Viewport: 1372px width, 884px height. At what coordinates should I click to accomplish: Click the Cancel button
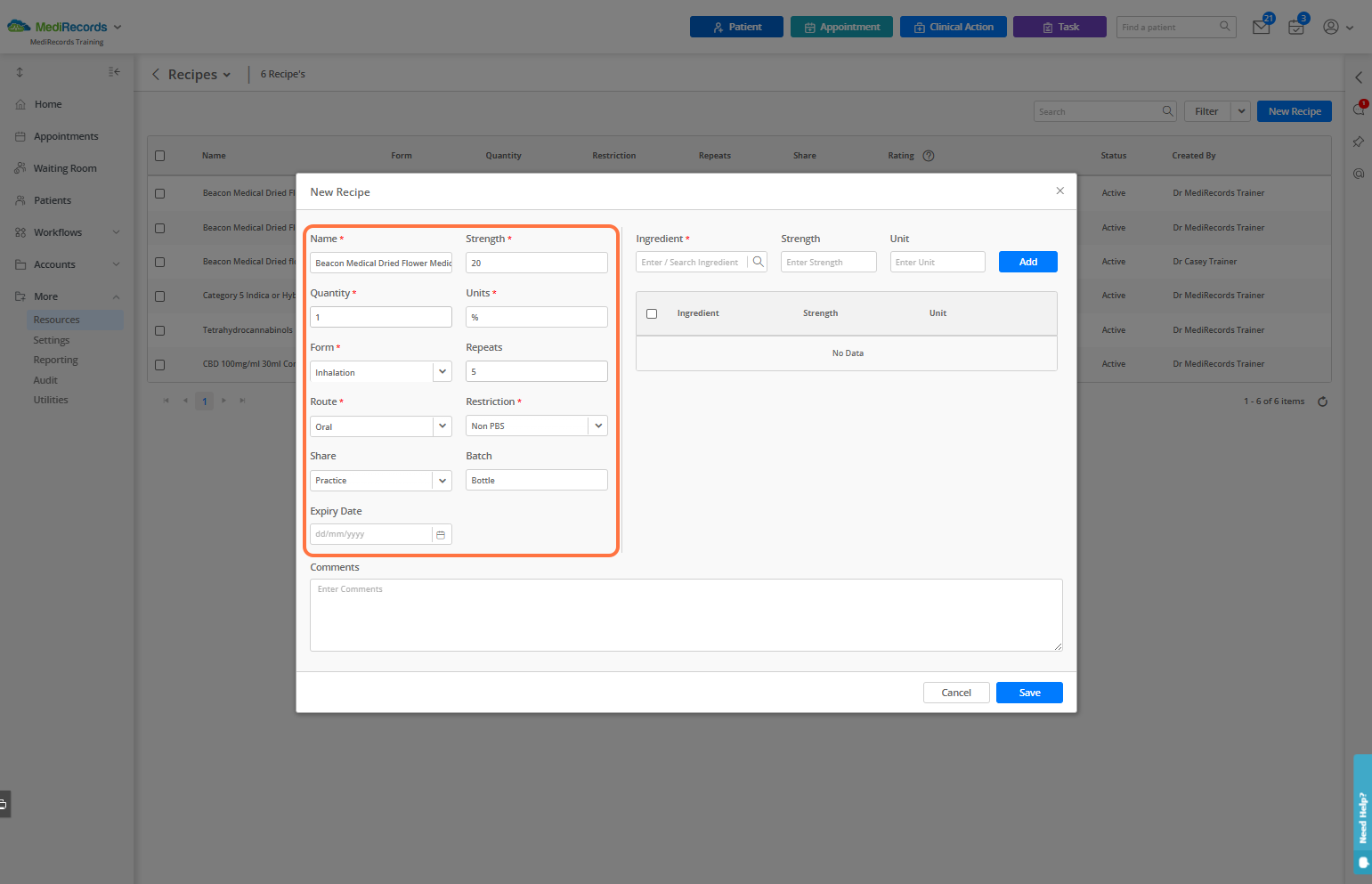point(956,693)
